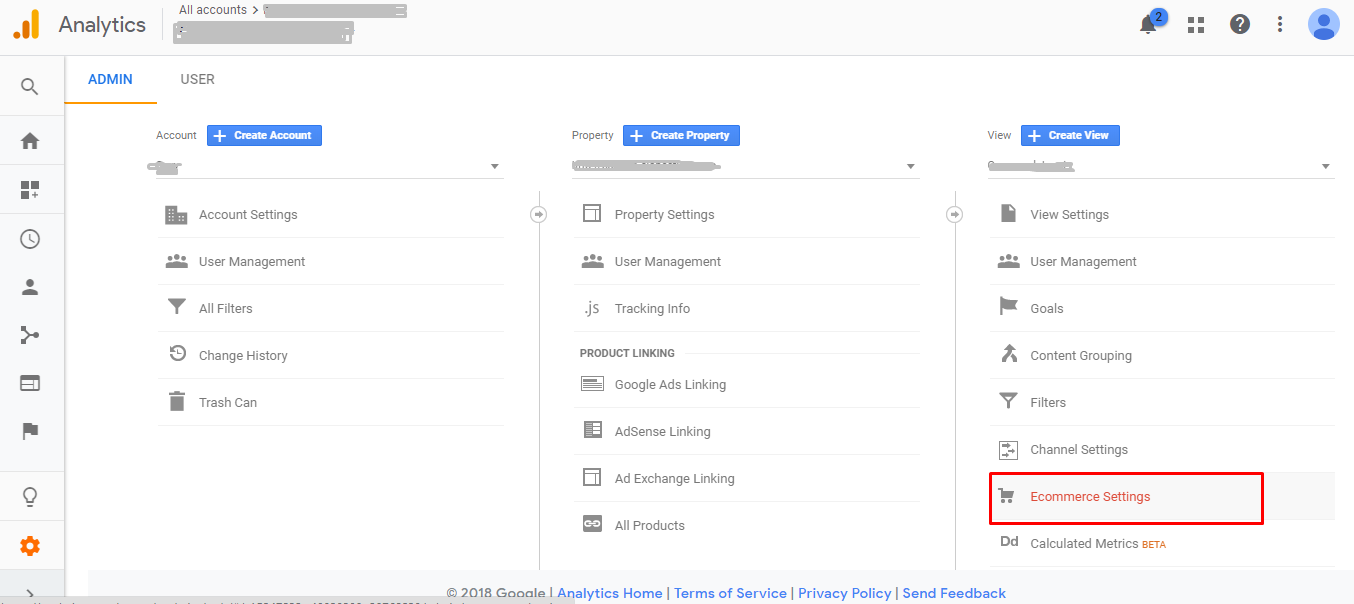Click Send Feedback footer link
Screen dimensions: 1354x604
coord(954,593)
